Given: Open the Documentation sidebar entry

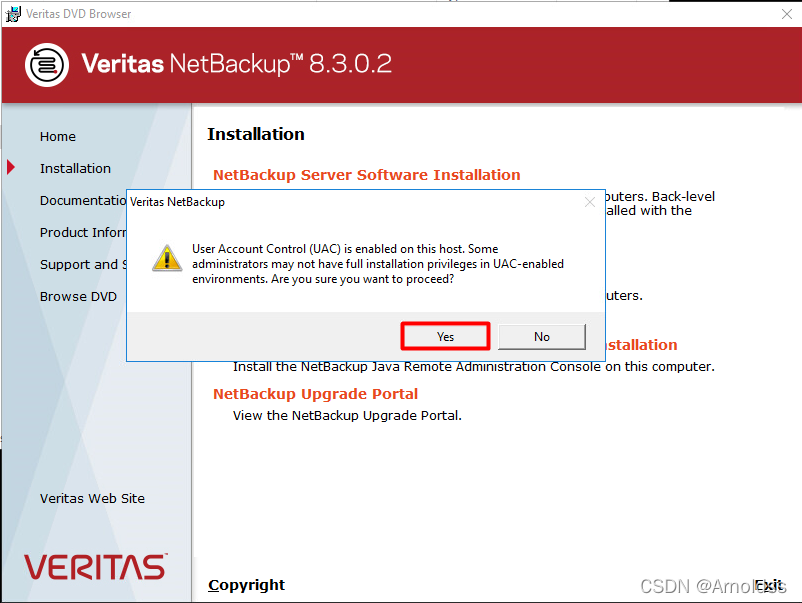Looking at the screenshot, I should [83, 200].
